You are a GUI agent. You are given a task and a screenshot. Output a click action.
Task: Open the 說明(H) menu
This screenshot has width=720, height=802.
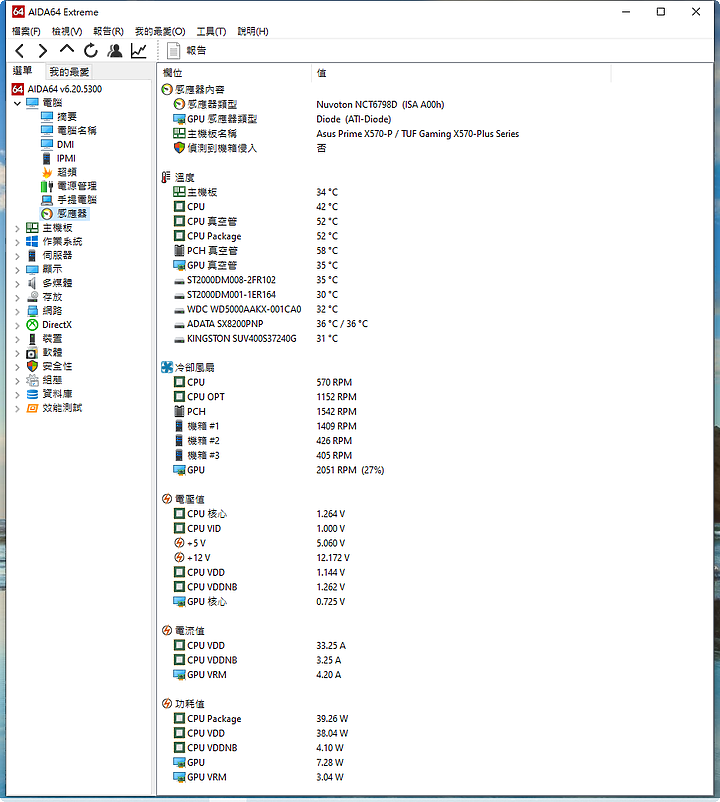point(253,31)
